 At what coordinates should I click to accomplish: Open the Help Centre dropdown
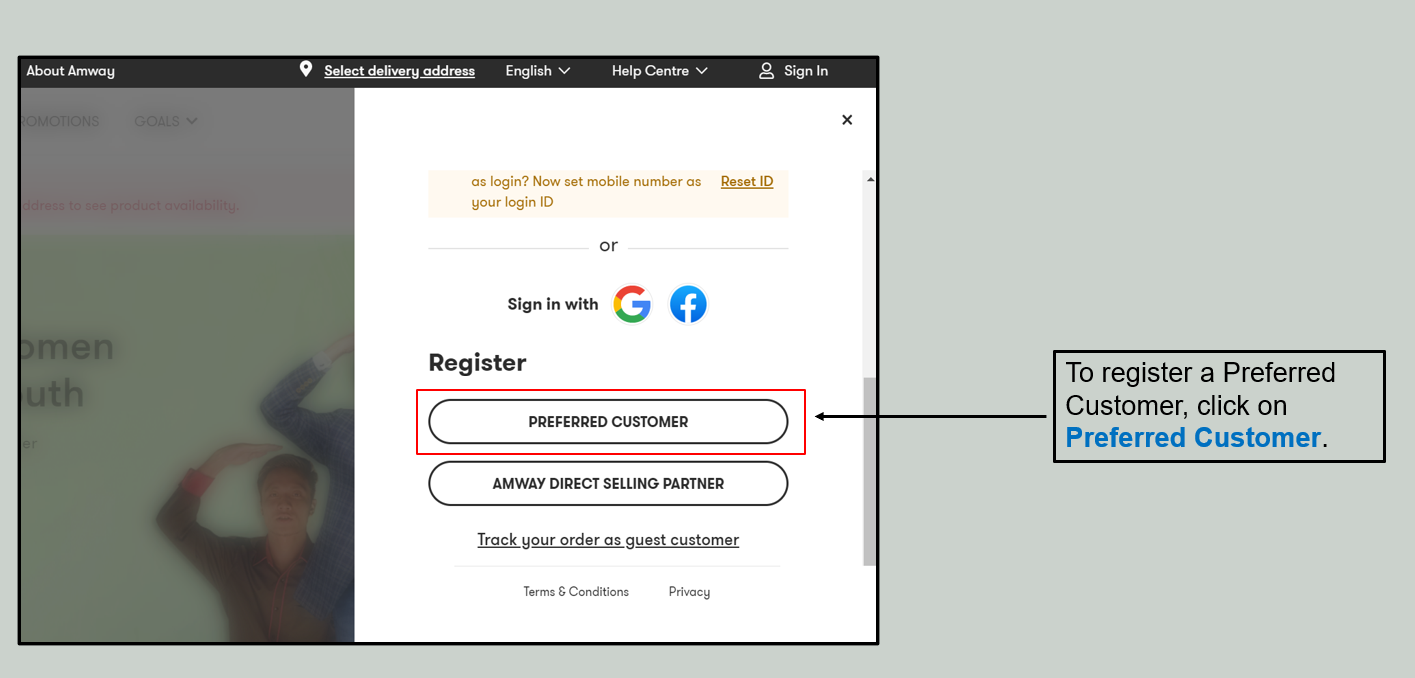(x=659, y=70)
